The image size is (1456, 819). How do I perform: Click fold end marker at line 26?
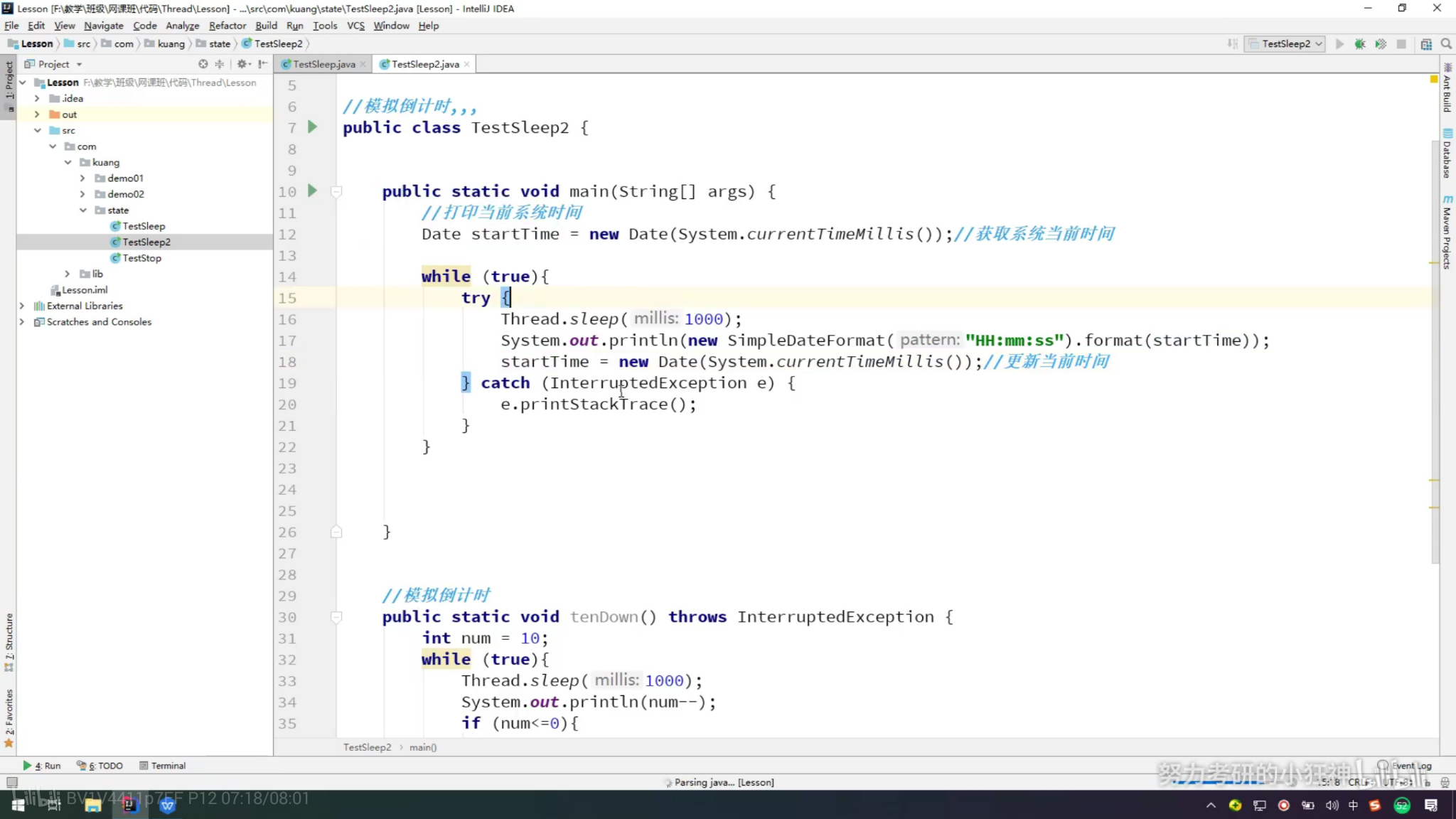pos(337,532)
